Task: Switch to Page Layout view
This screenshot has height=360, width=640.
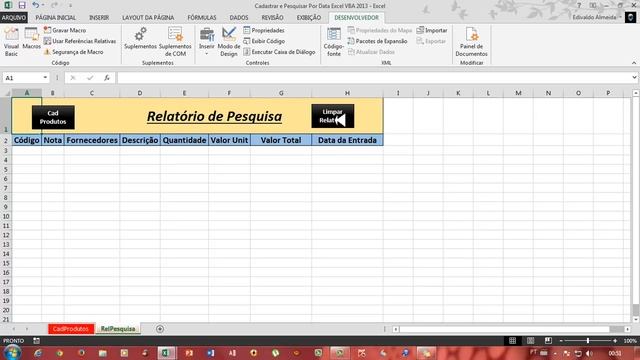Action: [530, 340]
